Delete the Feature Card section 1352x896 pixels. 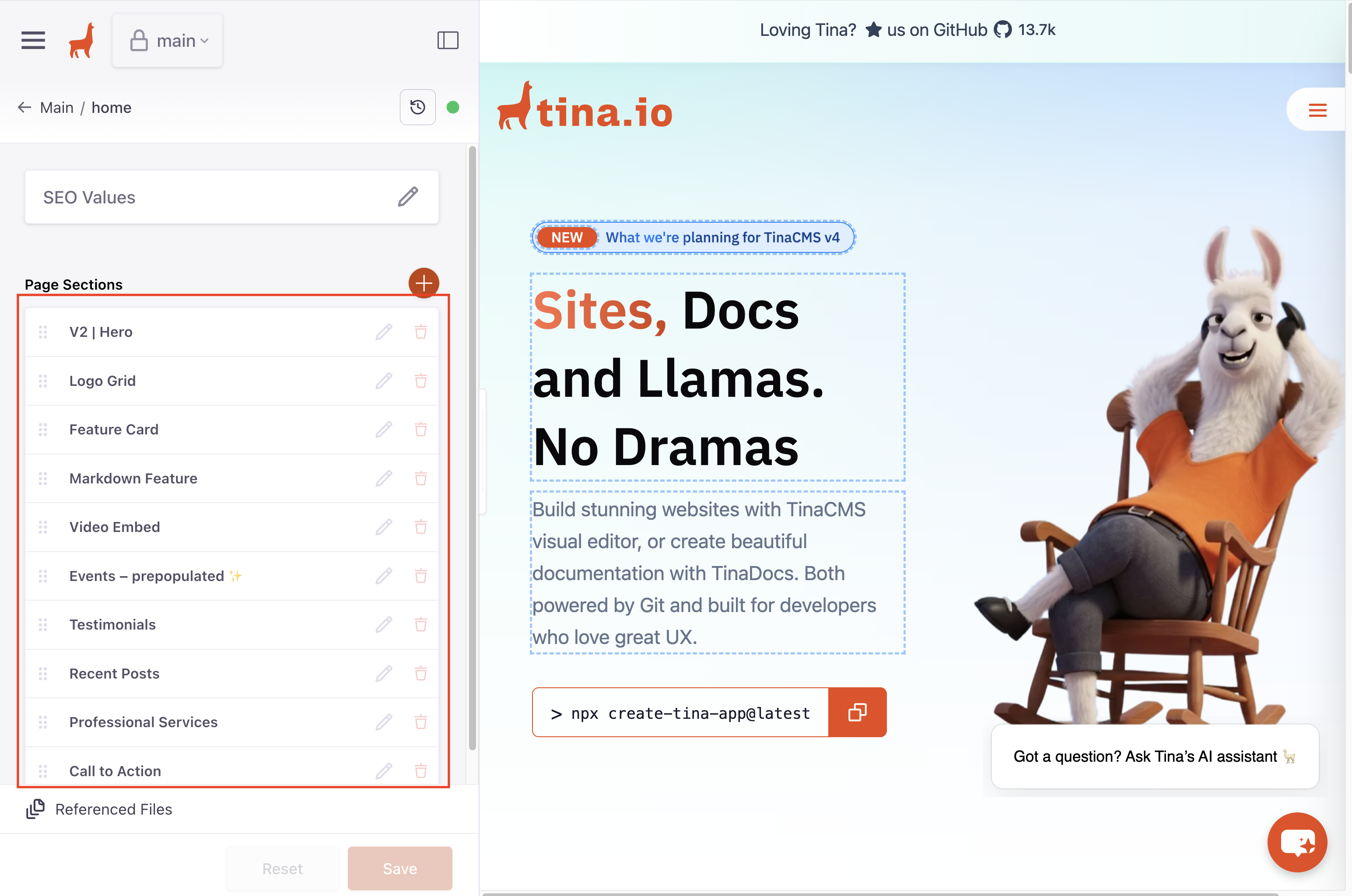420,430
